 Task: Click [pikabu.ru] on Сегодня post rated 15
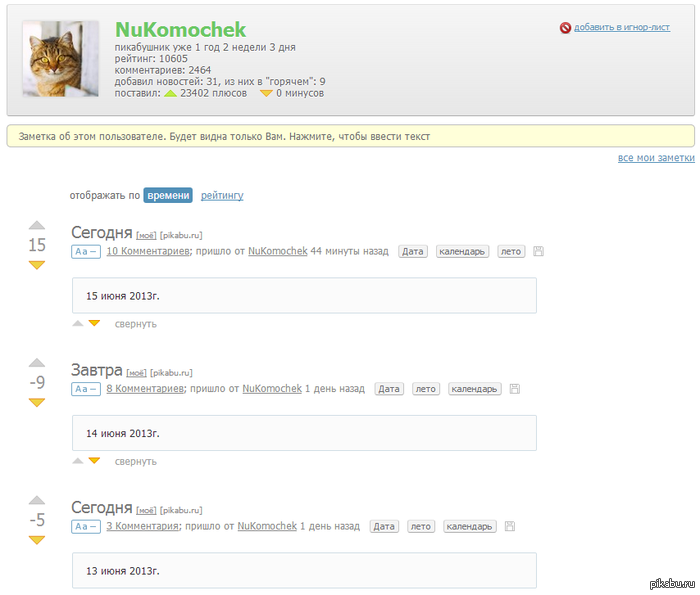181,235
